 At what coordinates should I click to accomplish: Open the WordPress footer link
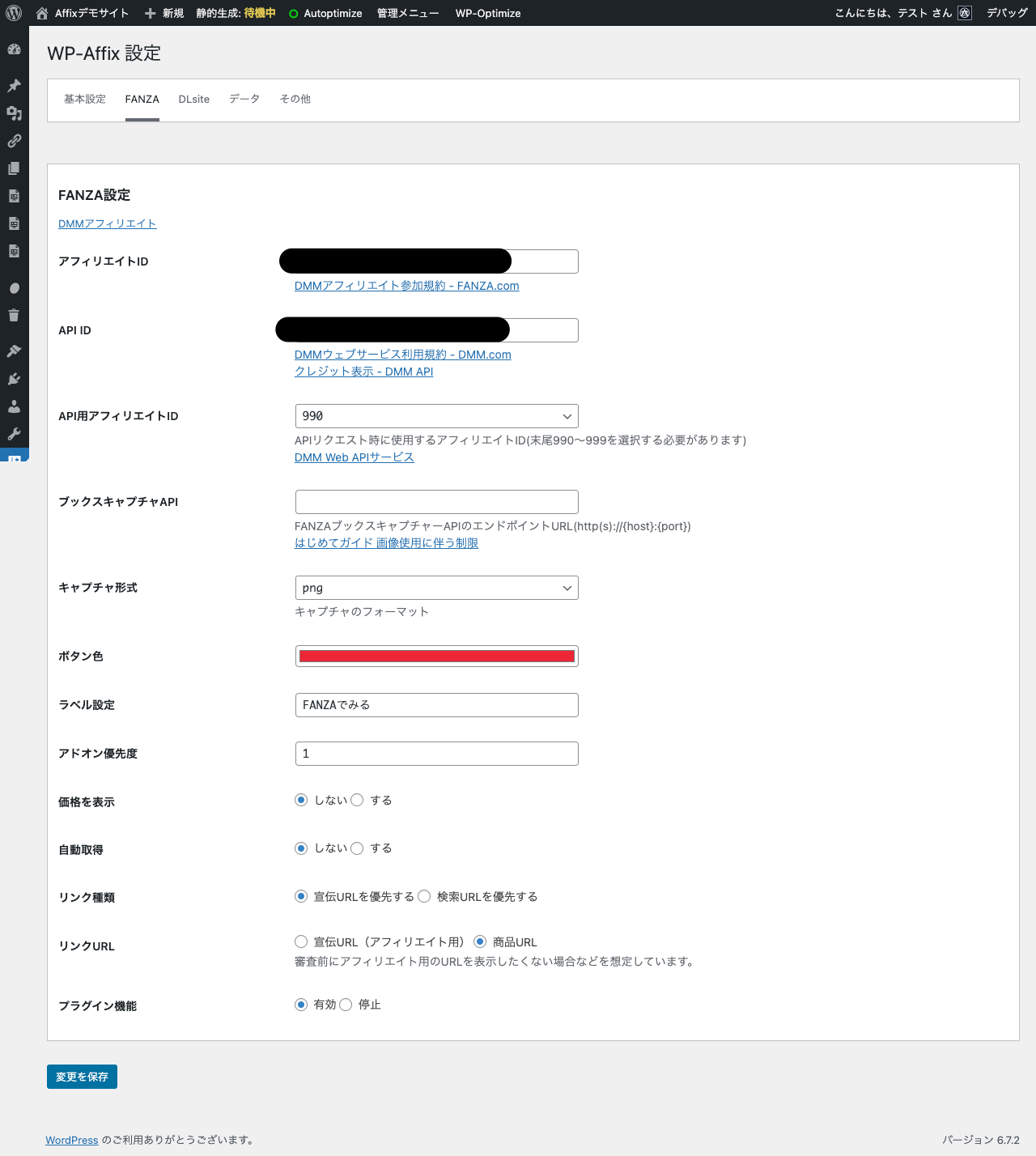click(x=72, y=1140)
